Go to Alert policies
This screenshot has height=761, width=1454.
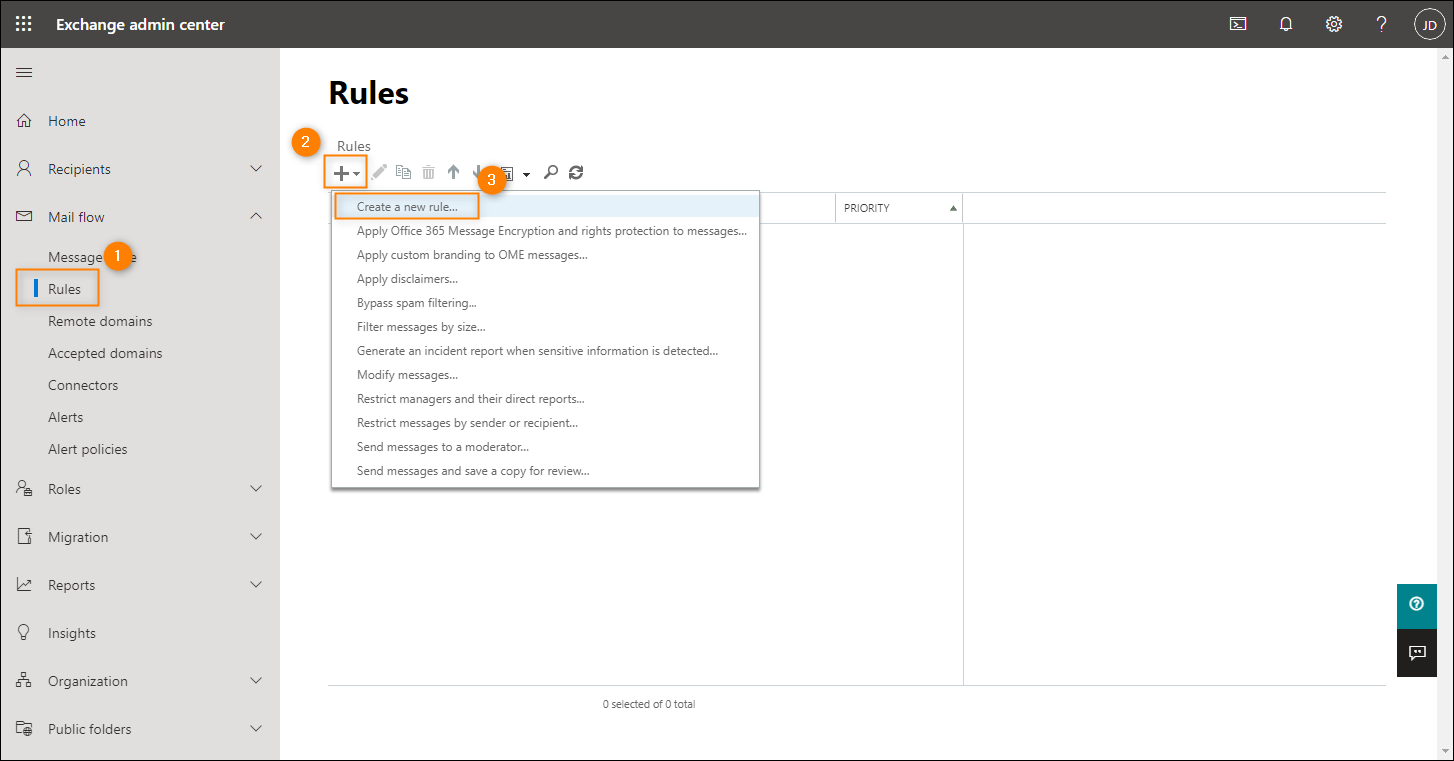coord(89,448)
